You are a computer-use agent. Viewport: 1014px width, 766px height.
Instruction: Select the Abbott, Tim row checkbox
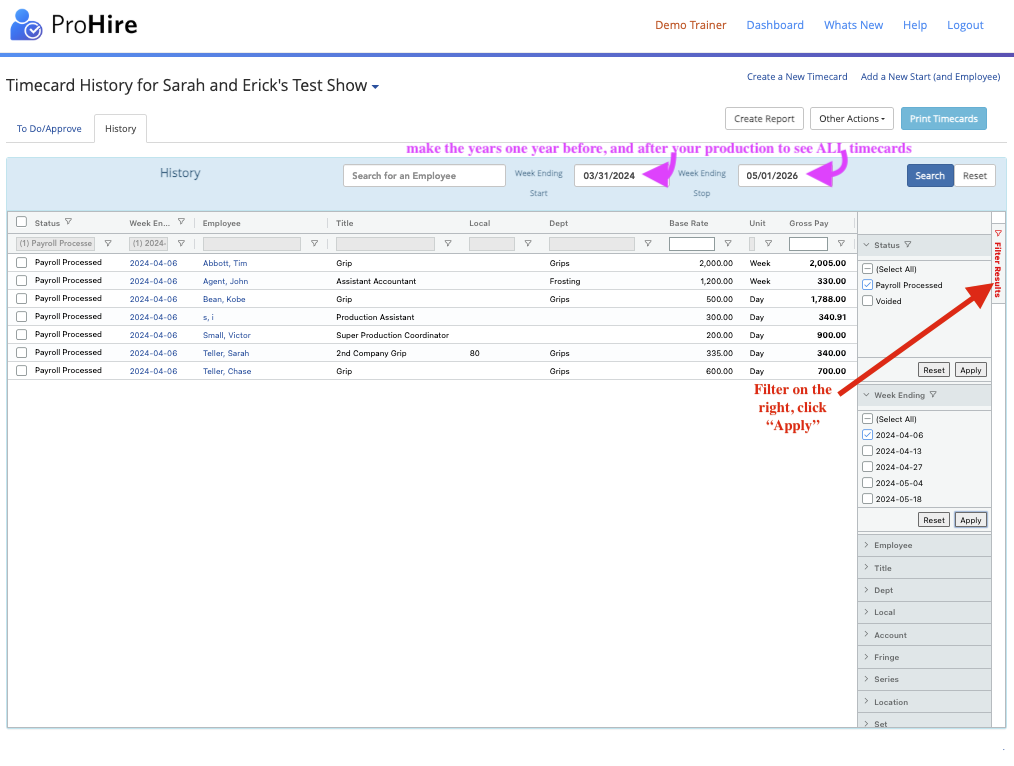[x=21, y=262]
